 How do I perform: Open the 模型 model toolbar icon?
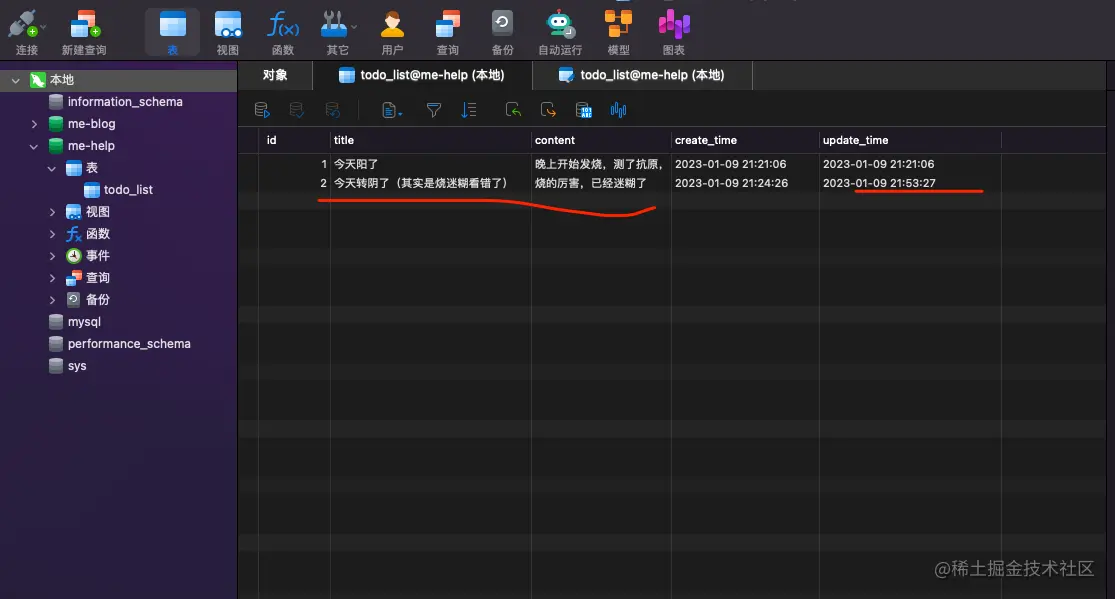[618, 32]
